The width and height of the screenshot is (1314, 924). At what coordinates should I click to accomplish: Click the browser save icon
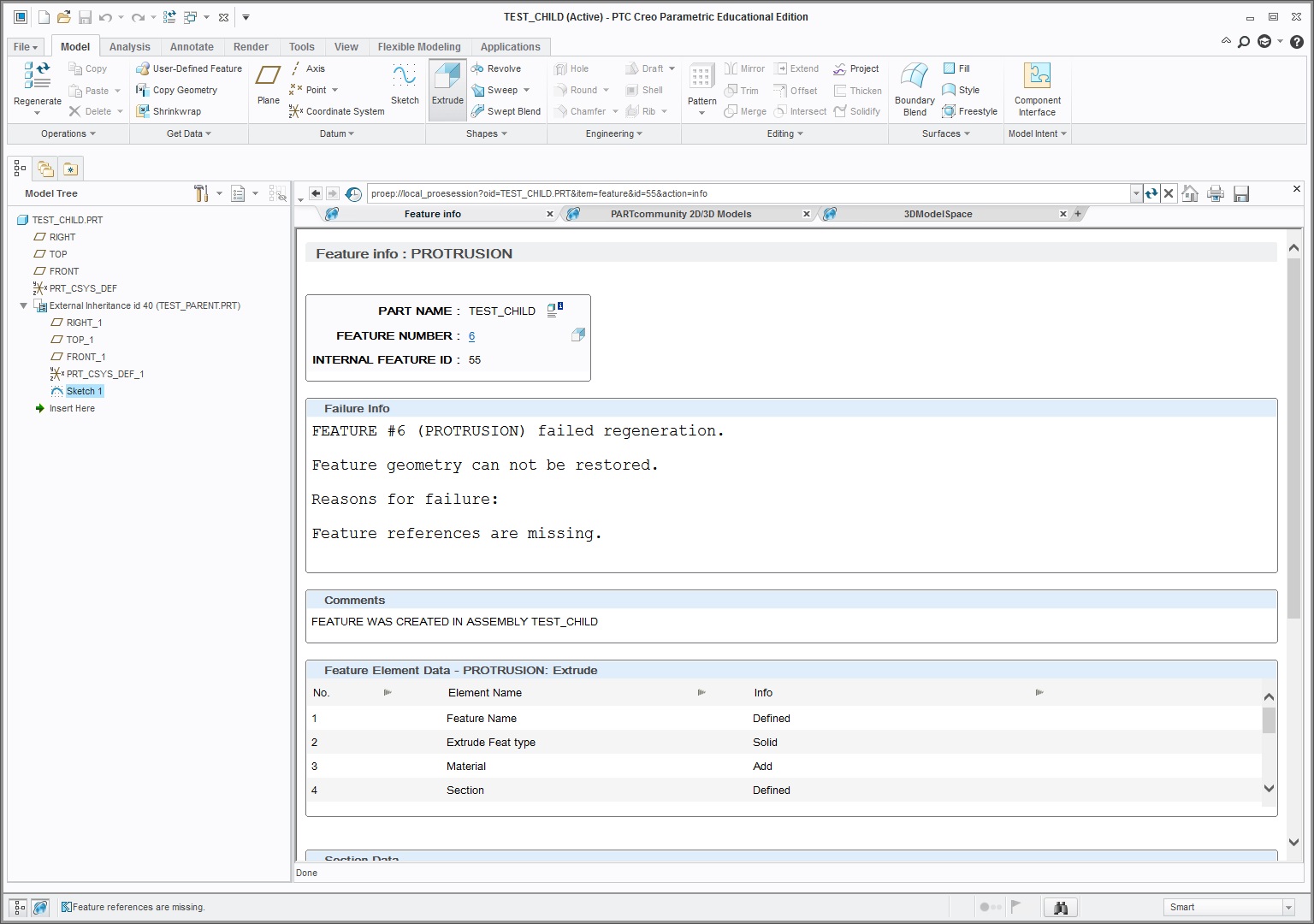click(1241, 193)
